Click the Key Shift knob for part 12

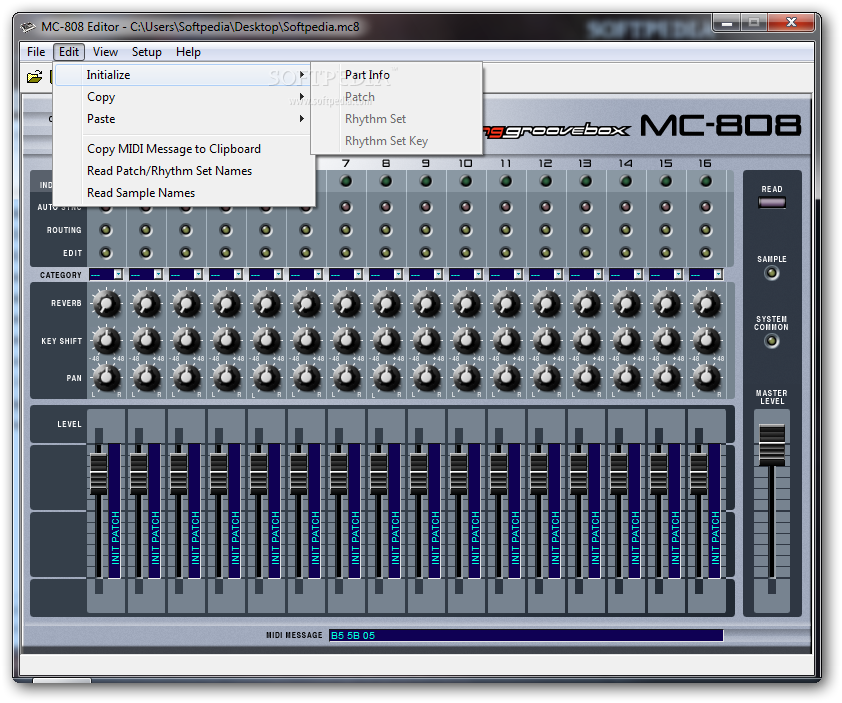pyautogui.click(x=546, y=340)
